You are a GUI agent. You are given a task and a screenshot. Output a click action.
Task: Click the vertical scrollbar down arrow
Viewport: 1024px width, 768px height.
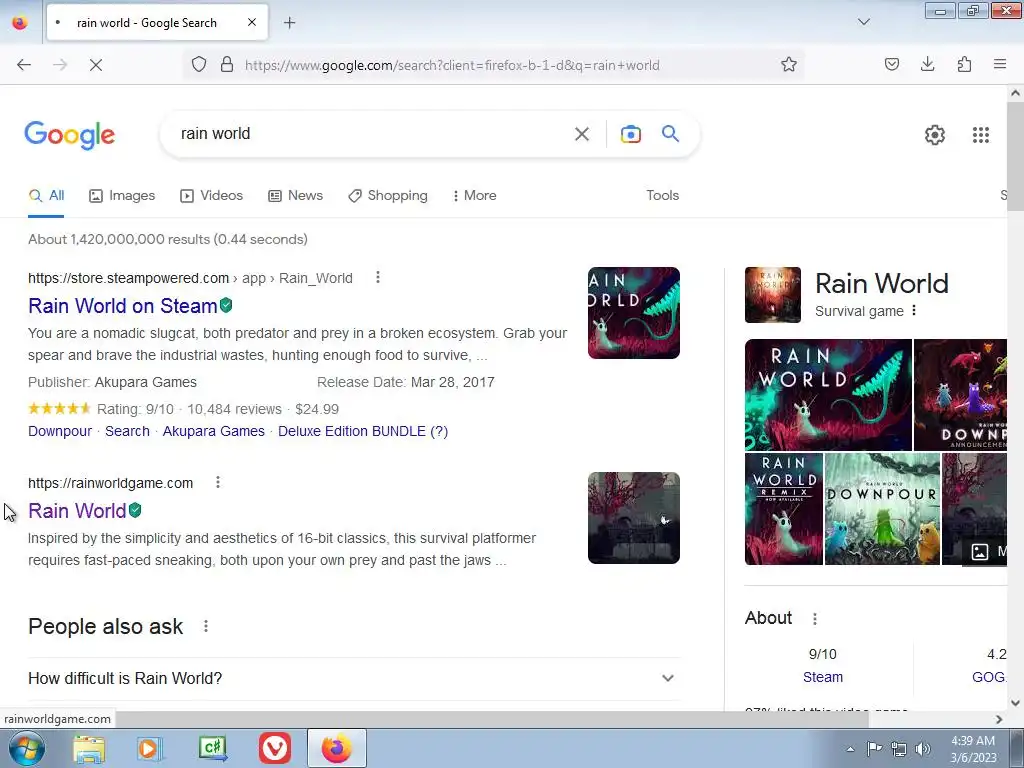1016,703
